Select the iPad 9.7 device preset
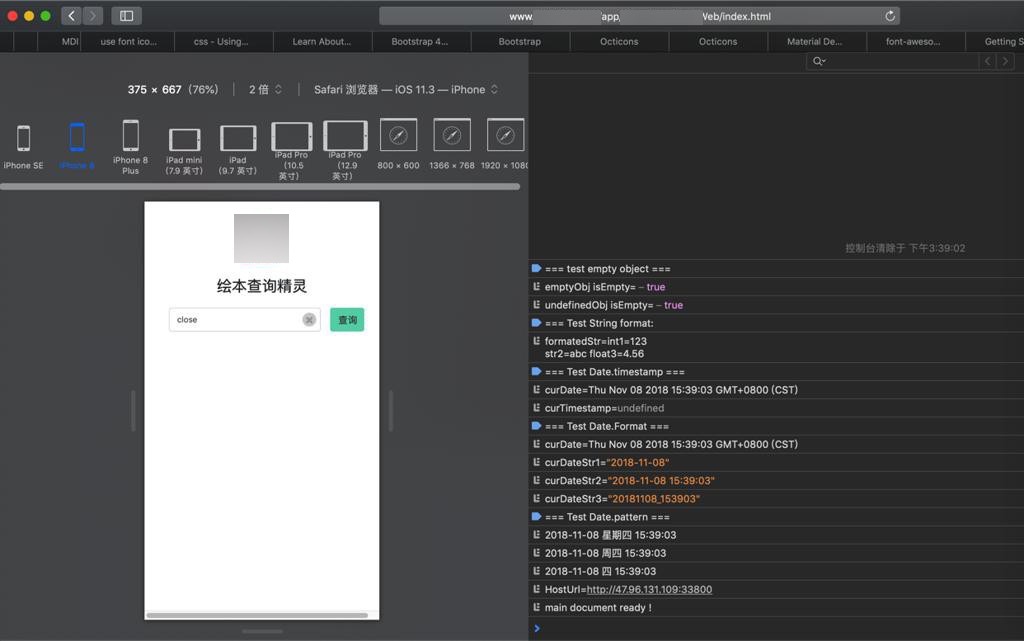This screenshot has height=641, width=1024. (238, 150)
